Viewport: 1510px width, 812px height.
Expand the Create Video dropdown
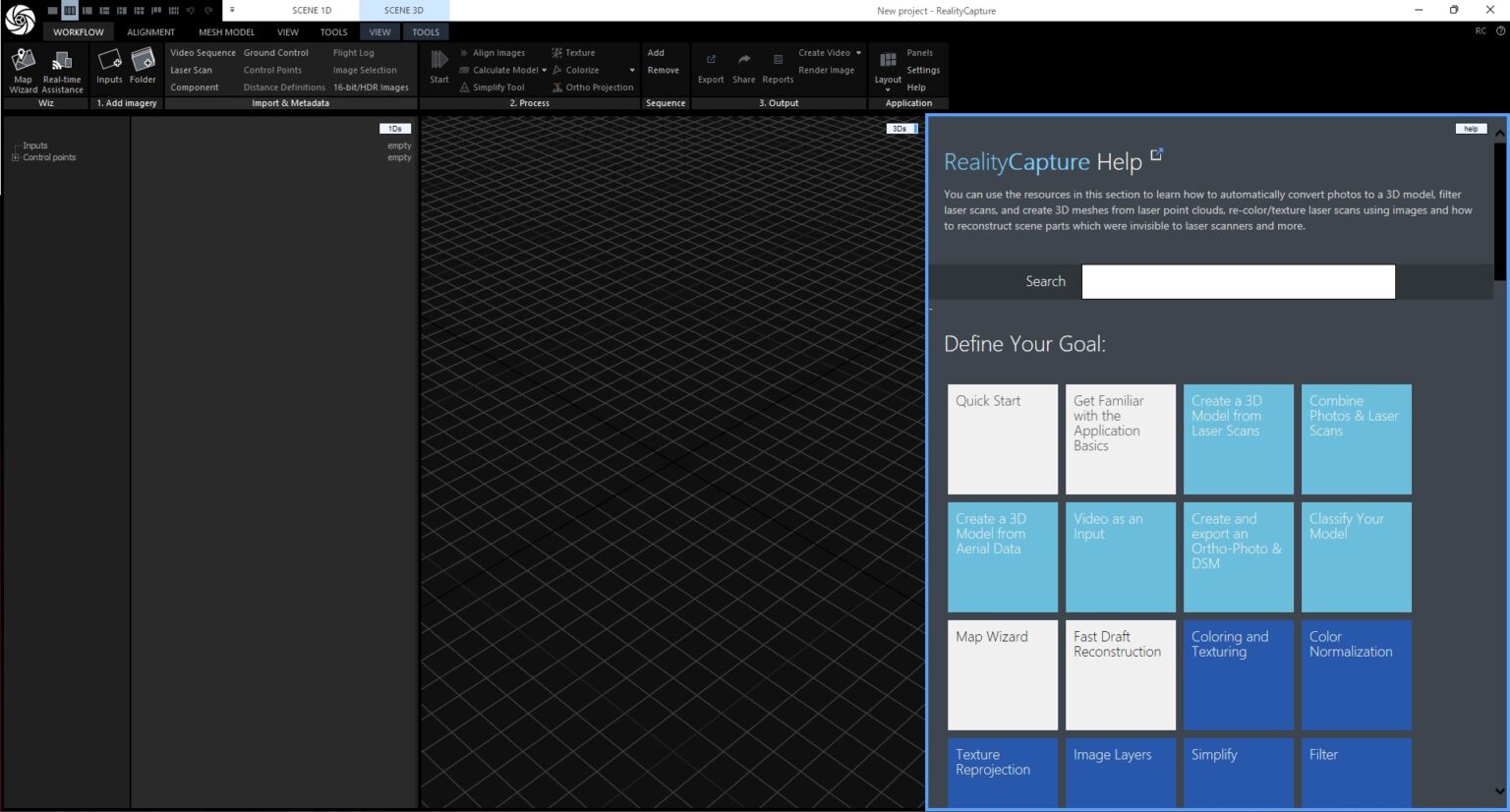click(x=858, y=53)
